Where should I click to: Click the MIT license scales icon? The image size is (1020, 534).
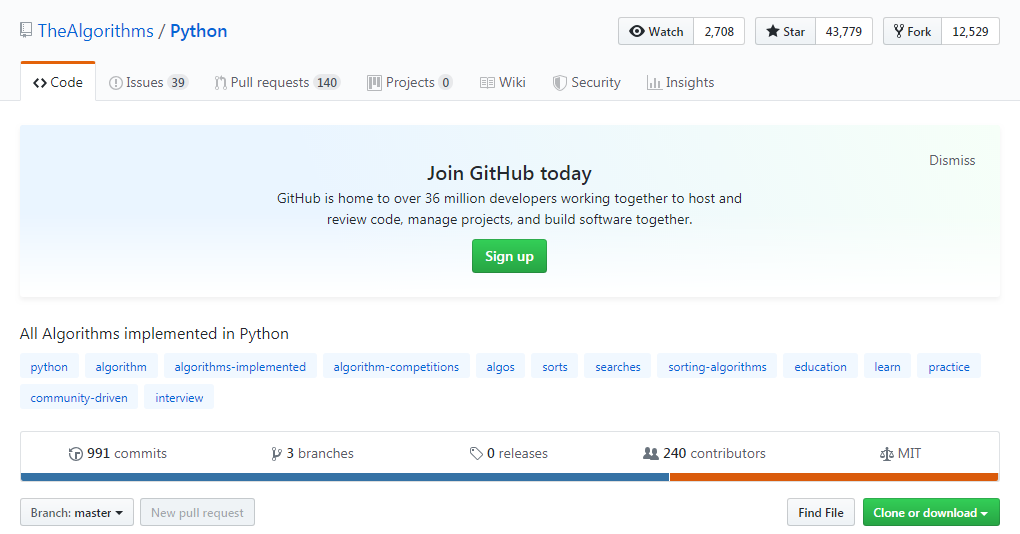(x=887, y=454)
